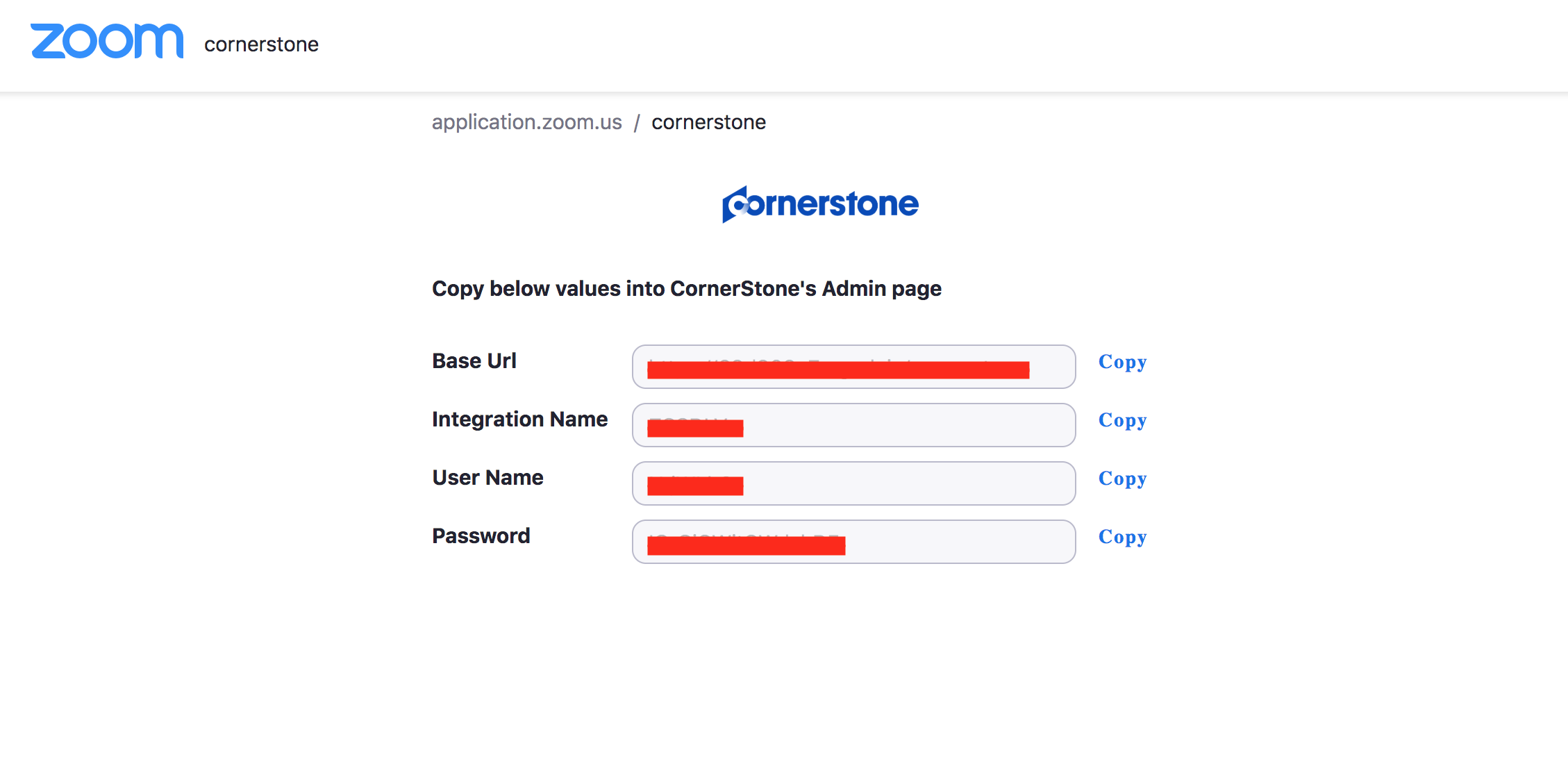Click inside the Integration Name field
1568x764 pixels.
pos(853,424)
